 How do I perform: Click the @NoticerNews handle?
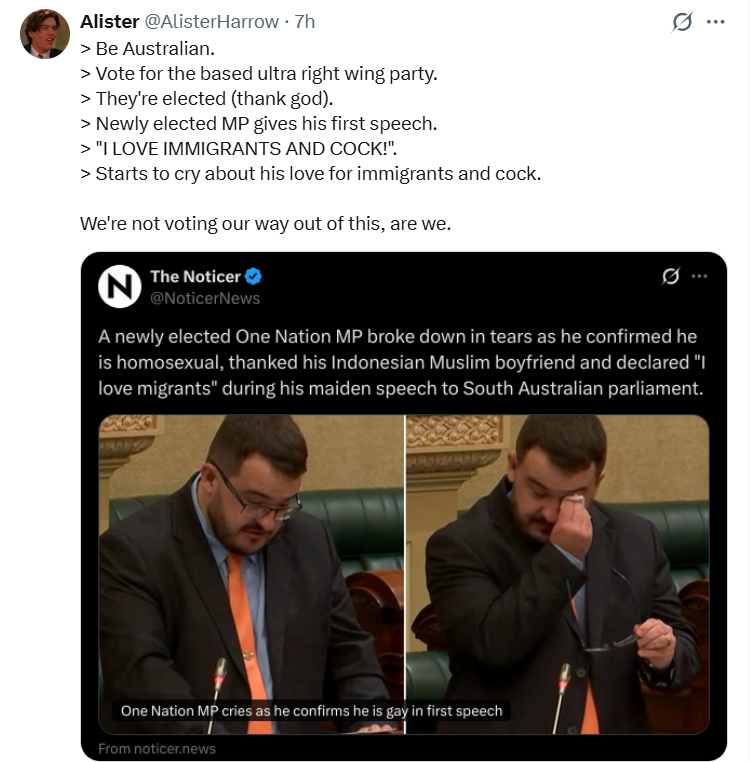pyautogui.click(x=205, y=298)
